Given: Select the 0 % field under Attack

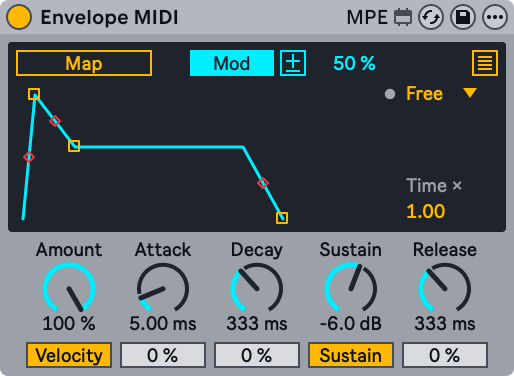Looking at the screenshot, I should pyautogui.click(x=163, y=355).
